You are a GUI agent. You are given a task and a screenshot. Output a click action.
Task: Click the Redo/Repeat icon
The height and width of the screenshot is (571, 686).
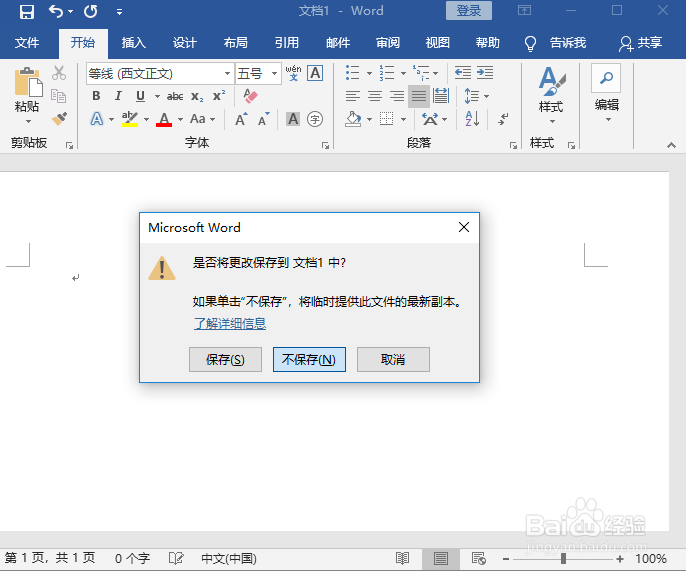point(91,11)
